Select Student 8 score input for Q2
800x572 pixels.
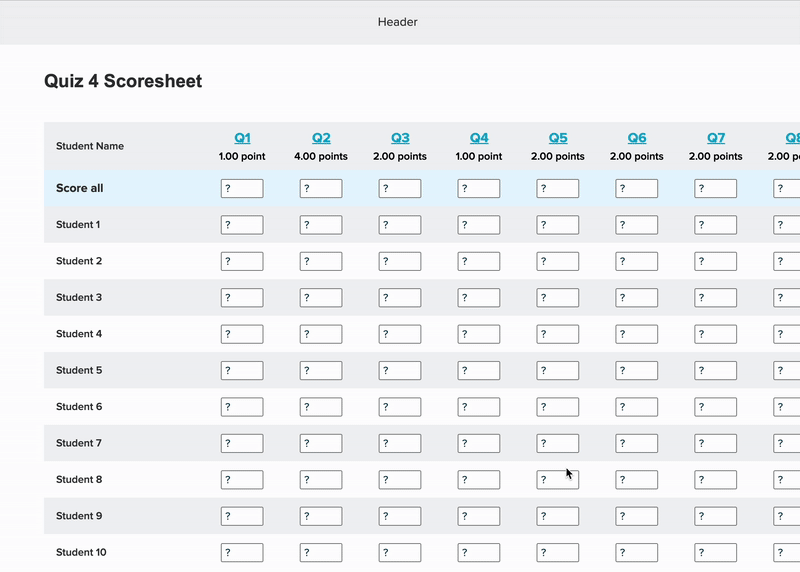click(x=321, y=480)
